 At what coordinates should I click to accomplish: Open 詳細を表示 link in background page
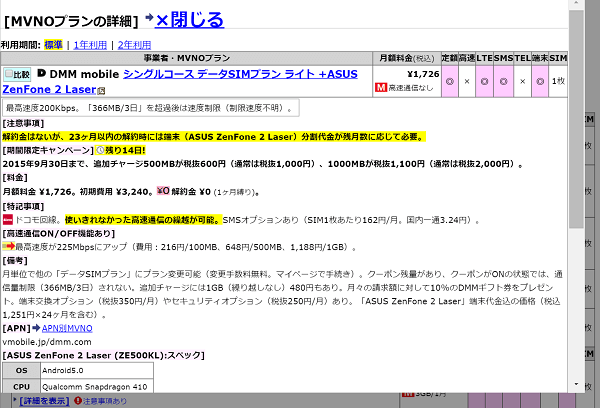(x=44, y=401)
